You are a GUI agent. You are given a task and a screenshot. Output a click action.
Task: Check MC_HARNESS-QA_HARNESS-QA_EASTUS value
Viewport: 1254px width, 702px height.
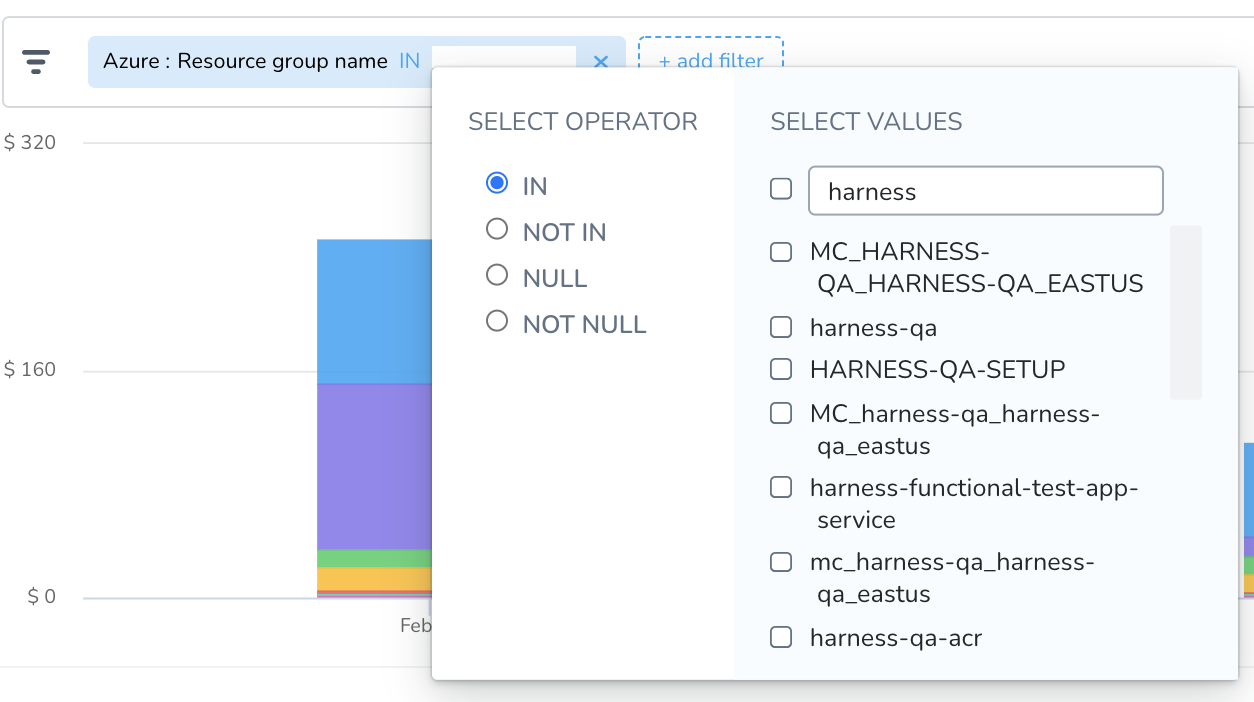(x=781, y=252)
